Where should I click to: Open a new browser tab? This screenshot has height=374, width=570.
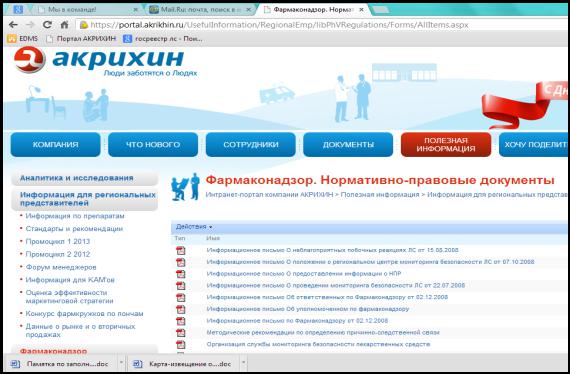coord(381,10)
